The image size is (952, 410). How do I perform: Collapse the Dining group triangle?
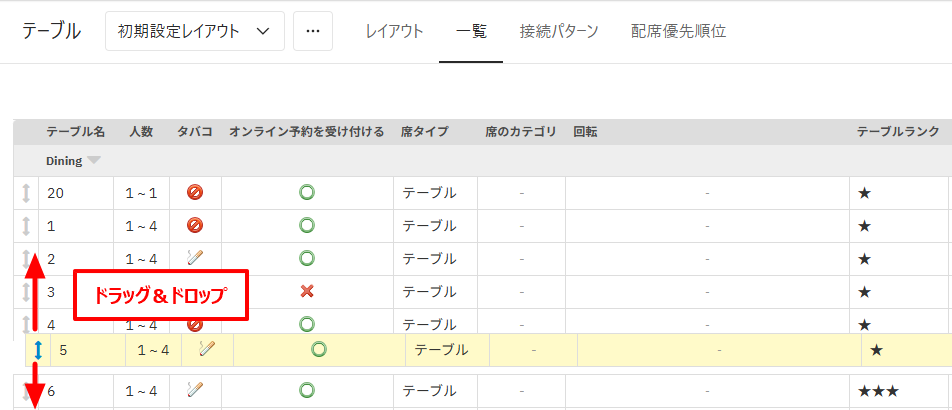94,161
